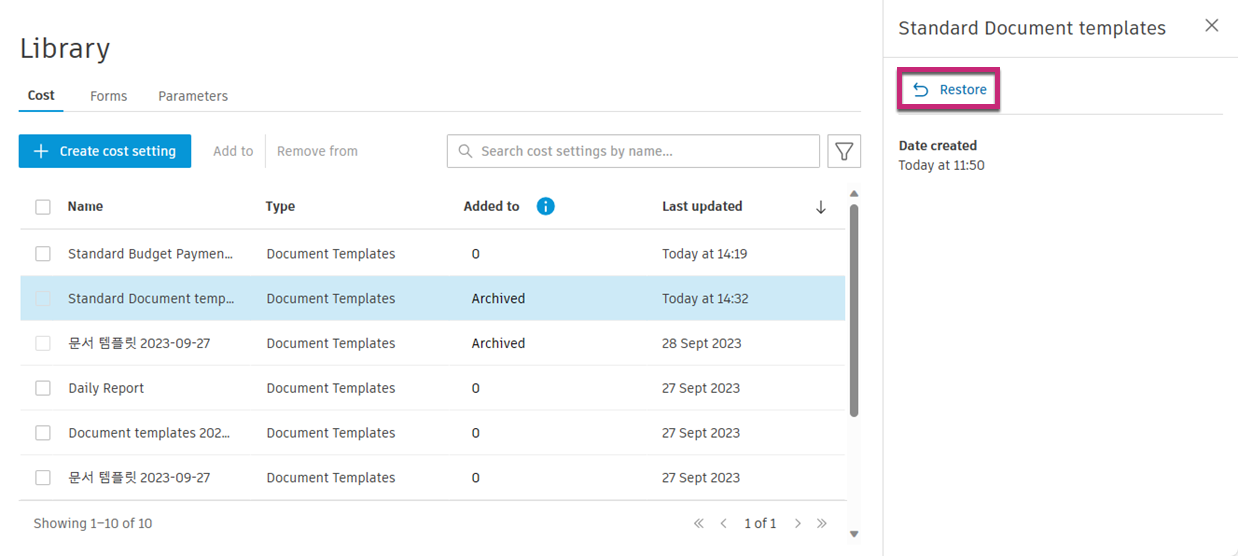Open the Parameters tab
Screen dimensions: 1238x556
pyautogui.click(x=193, y=96)
